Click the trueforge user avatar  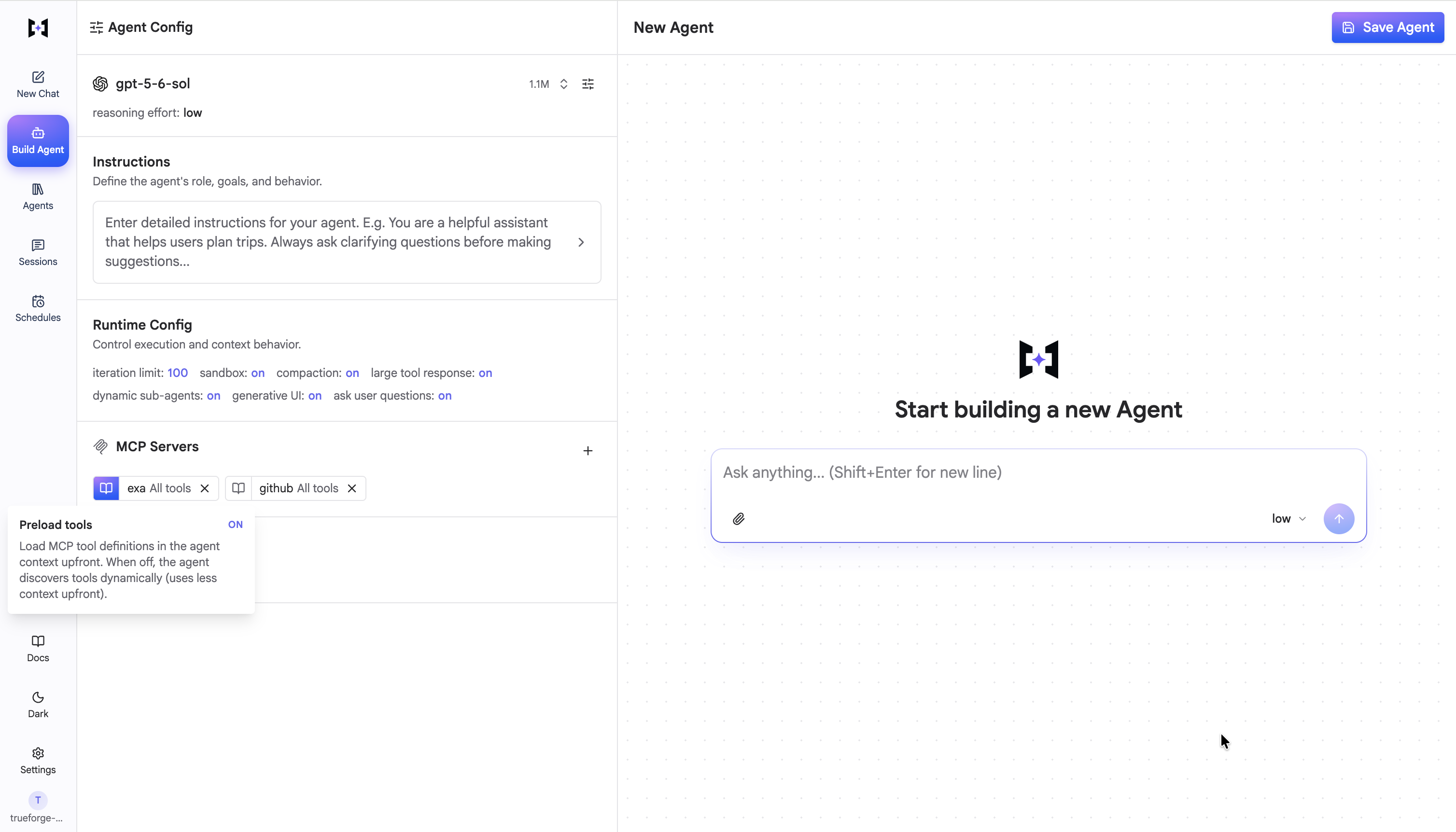[38, 800]
